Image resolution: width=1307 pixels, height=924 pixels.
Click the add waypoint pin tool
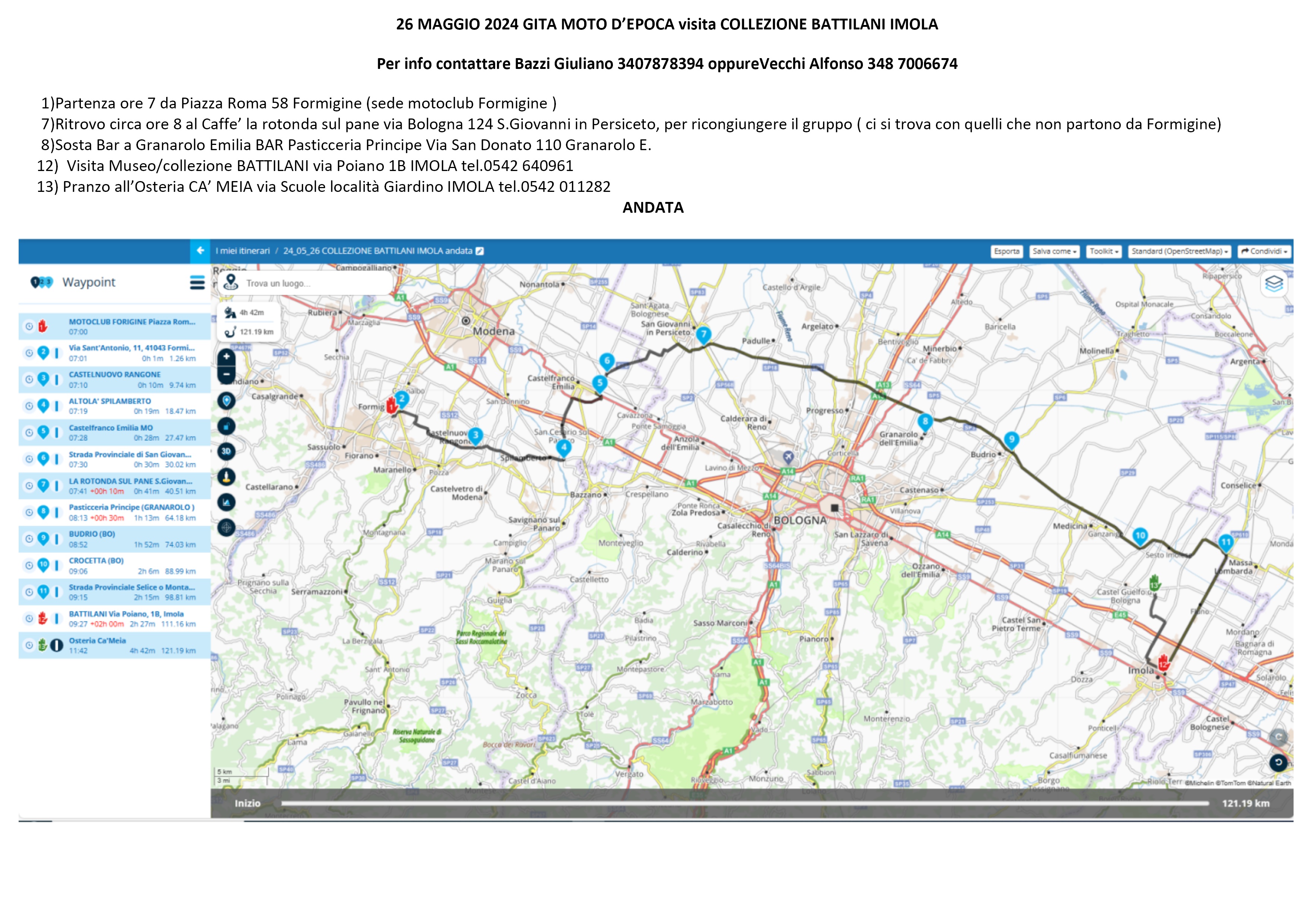[x=226, y=401]
